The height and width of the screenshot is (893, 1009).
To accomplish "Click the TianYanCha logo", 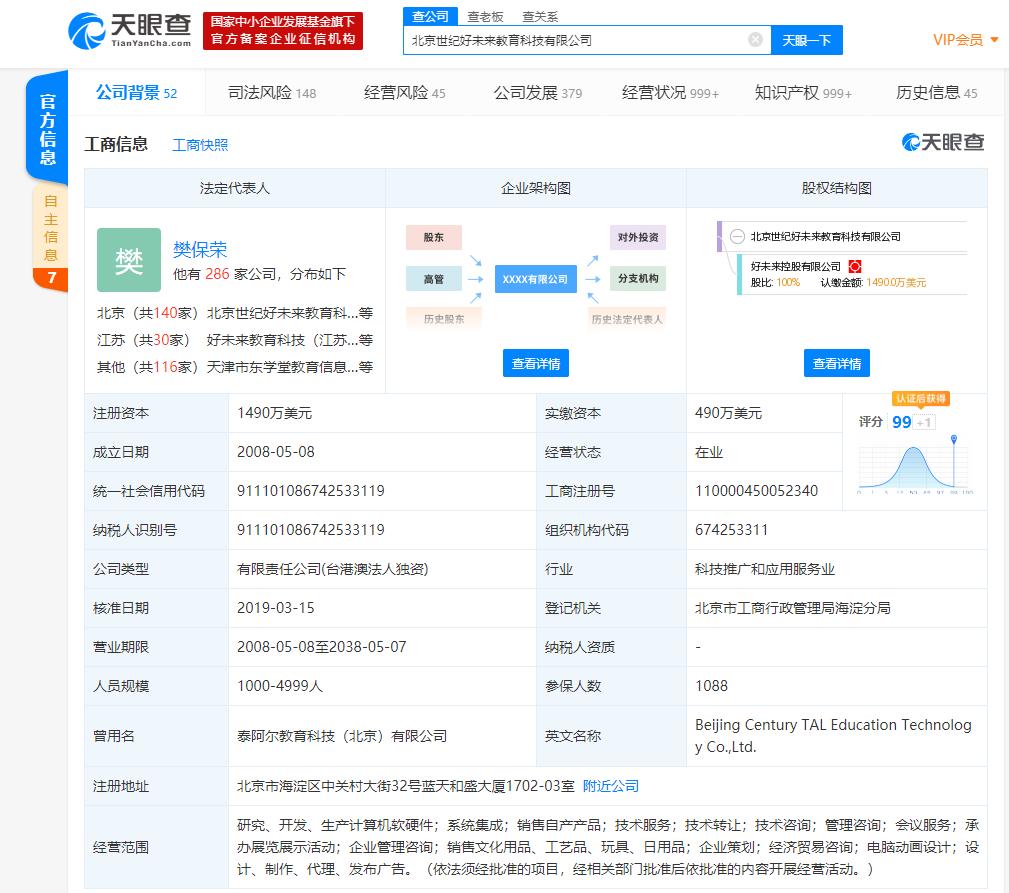I will 130,31.
